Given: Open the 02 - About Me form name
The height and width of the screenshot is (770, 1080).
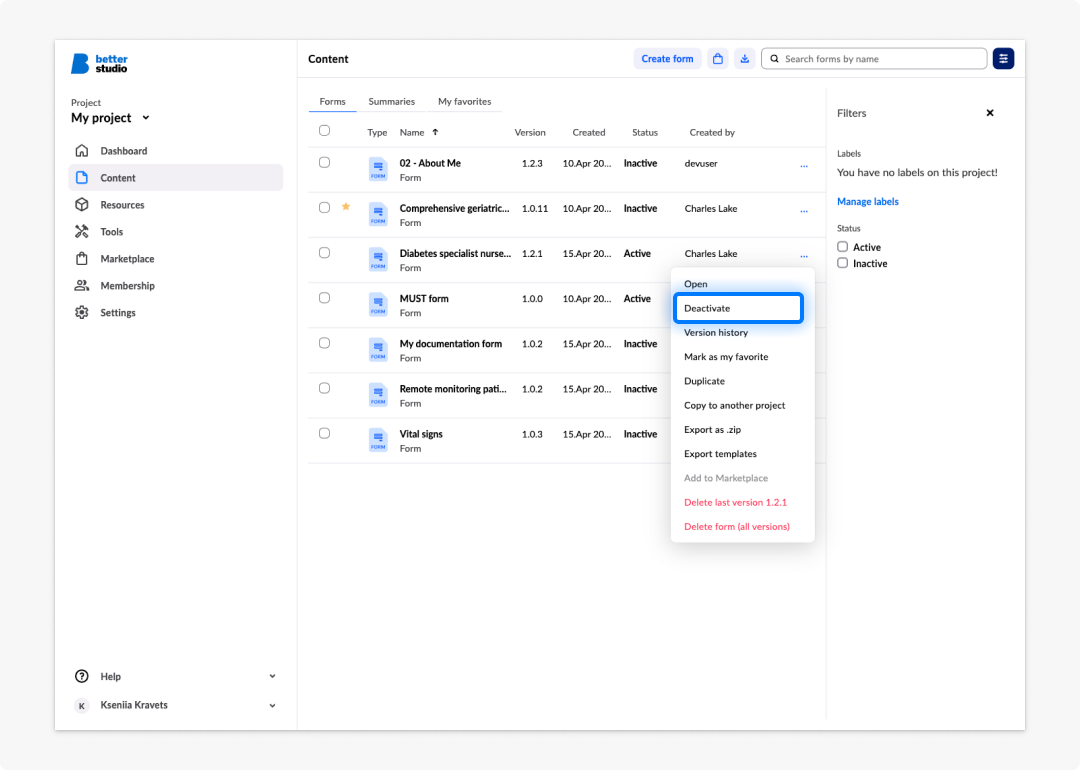Looking at the screenshot, I should pyautogui.click(x=430, y=163).
